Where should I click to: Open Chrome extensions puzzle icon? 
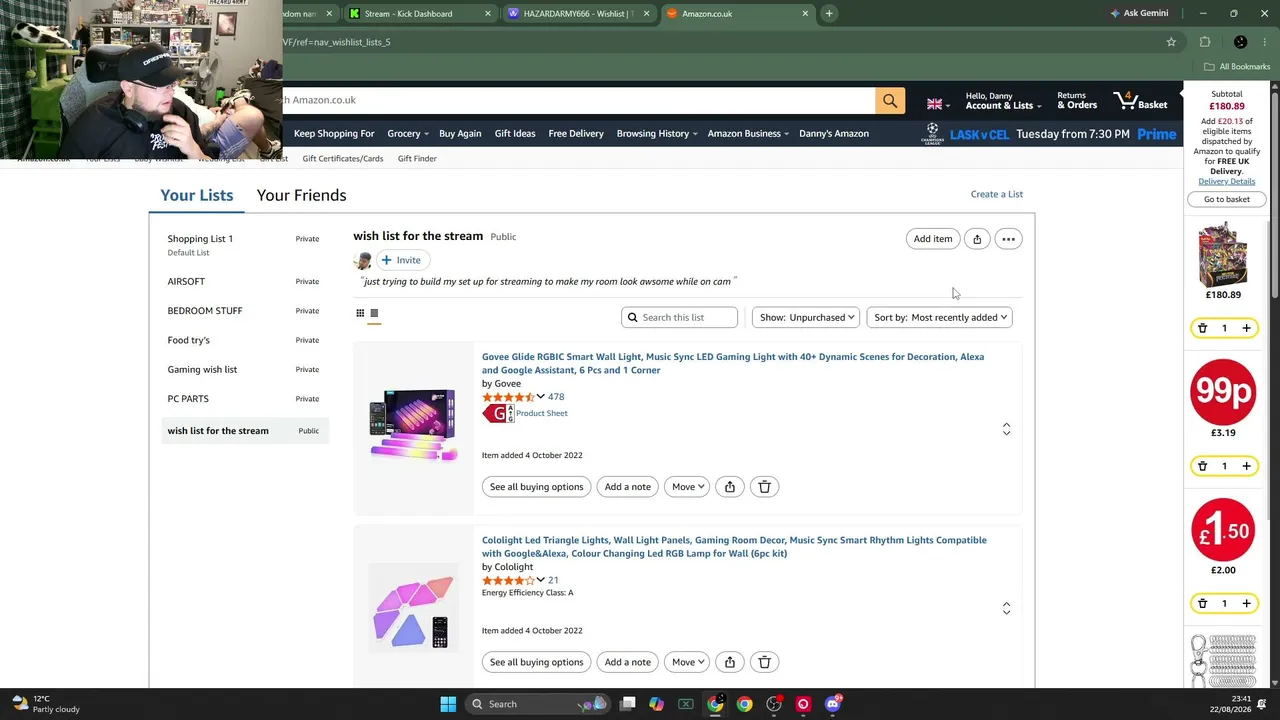coord(1205,42)
